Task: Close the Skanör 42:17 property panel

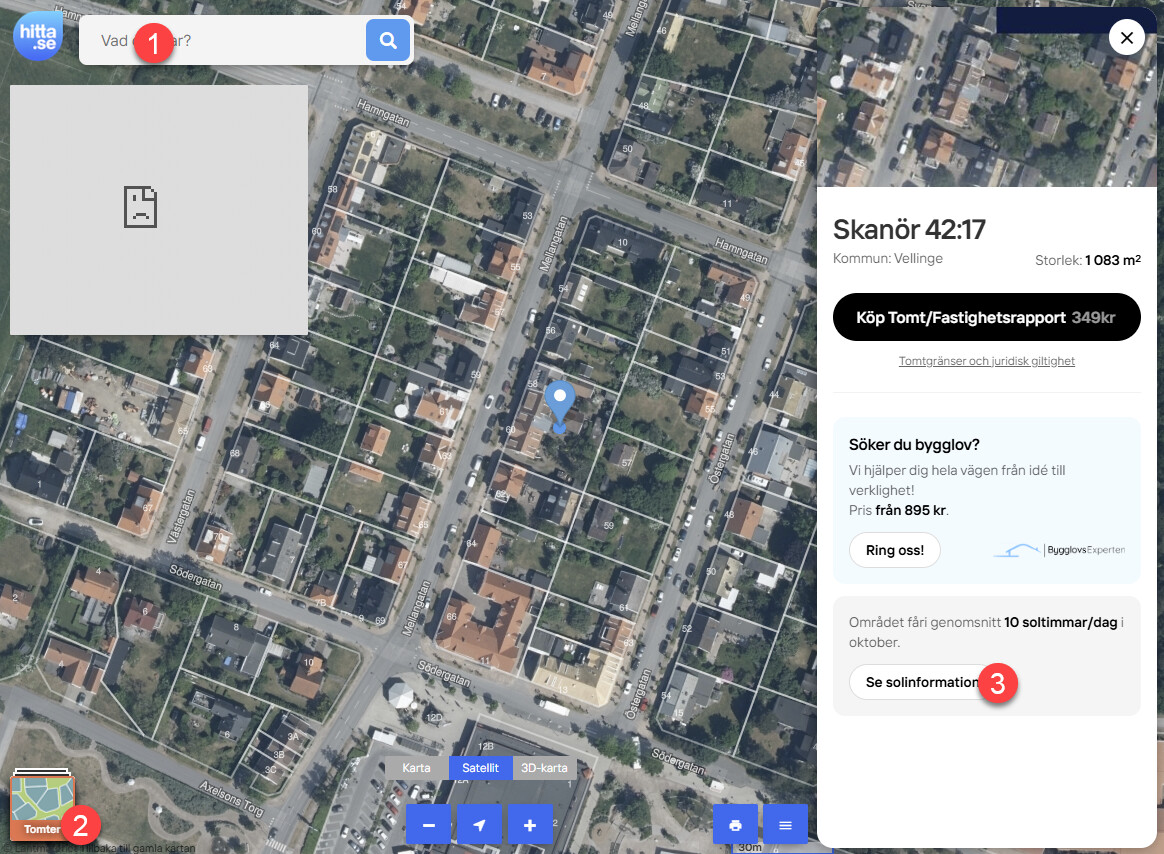Action: click(x=1127, y=38)
